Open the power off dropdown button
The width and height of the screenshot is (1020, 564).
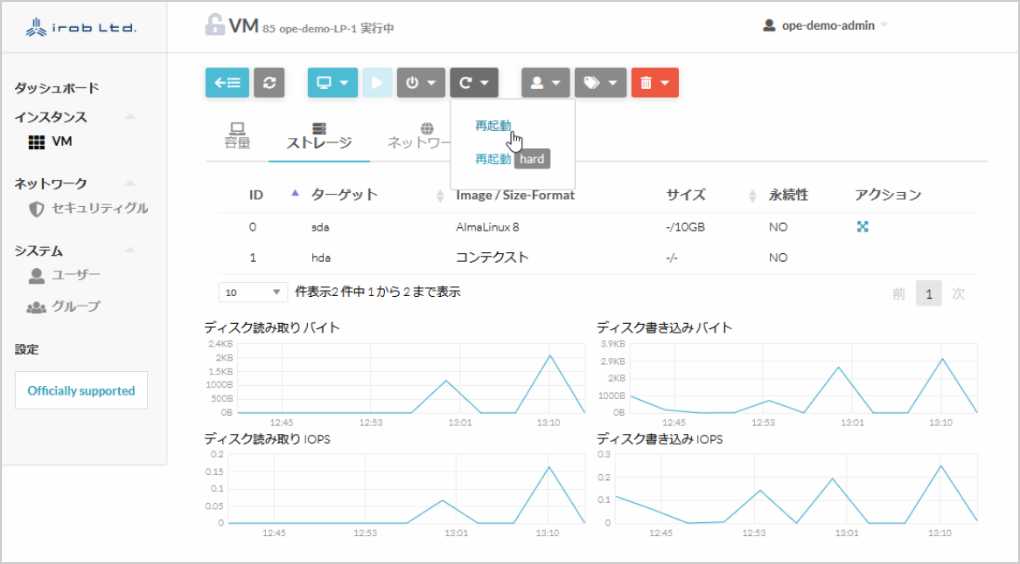click(421, 83)
